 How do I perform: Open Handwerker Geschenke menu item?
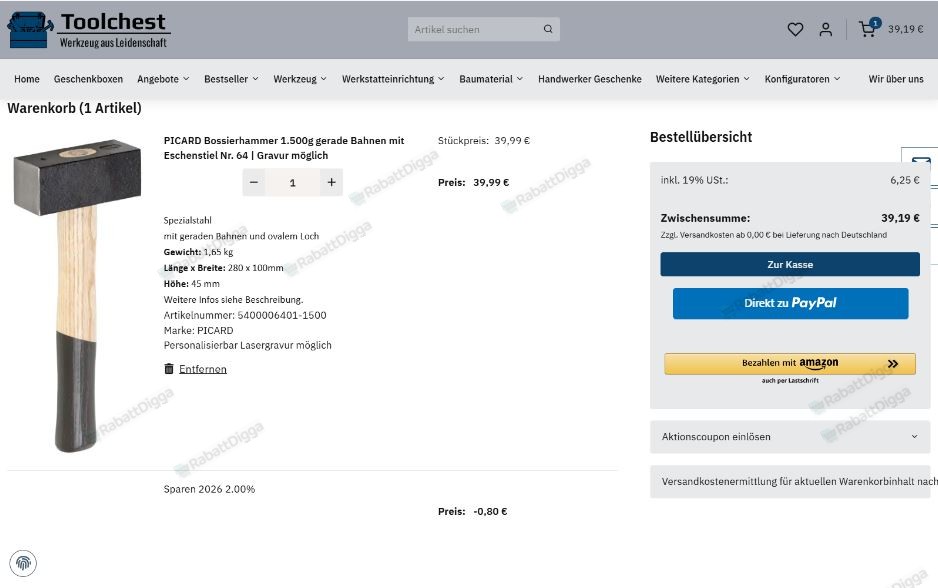pos(589,79)
